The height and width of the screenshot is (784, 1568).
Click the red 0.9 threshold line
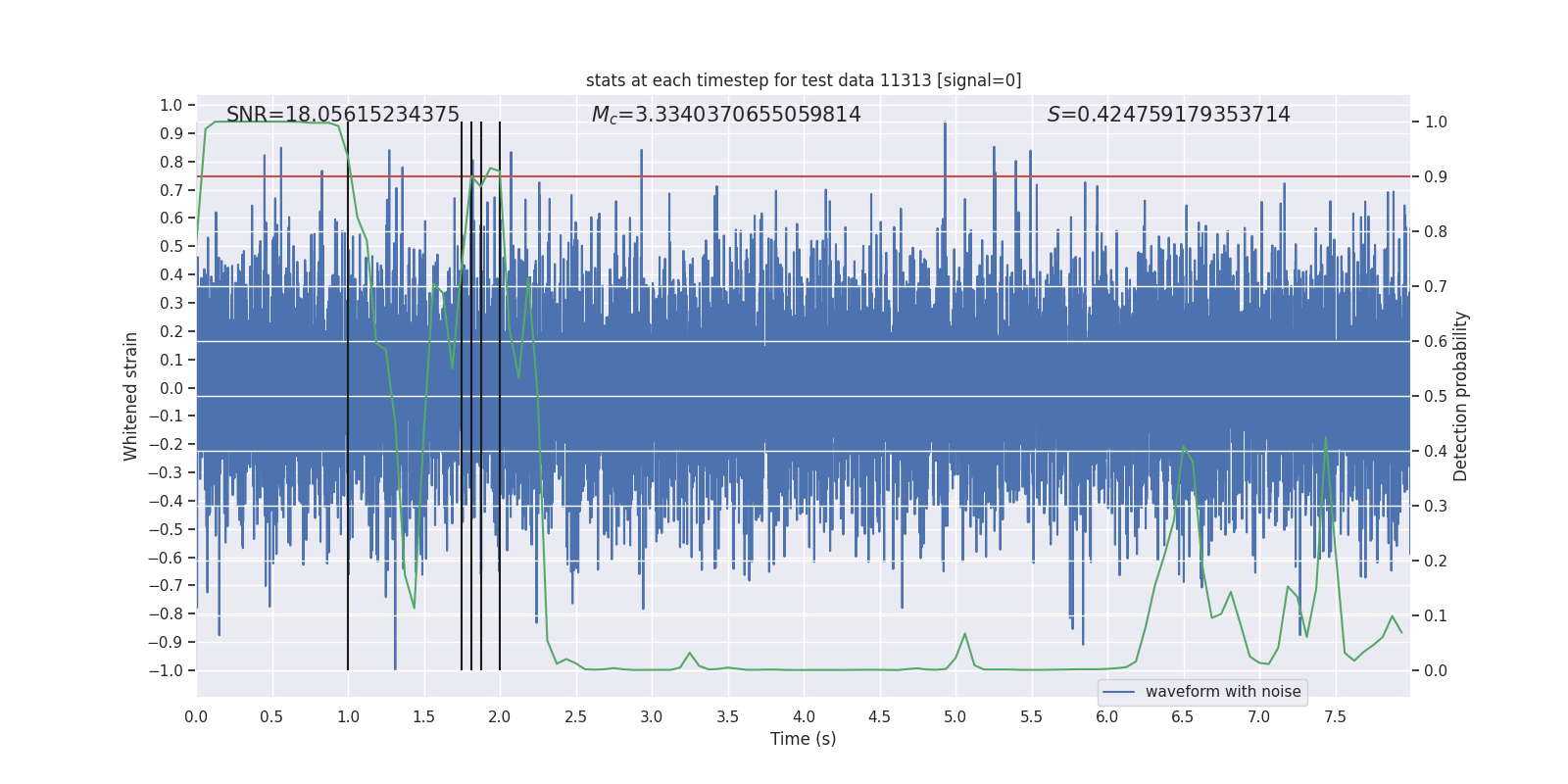(x=804, y=177)
